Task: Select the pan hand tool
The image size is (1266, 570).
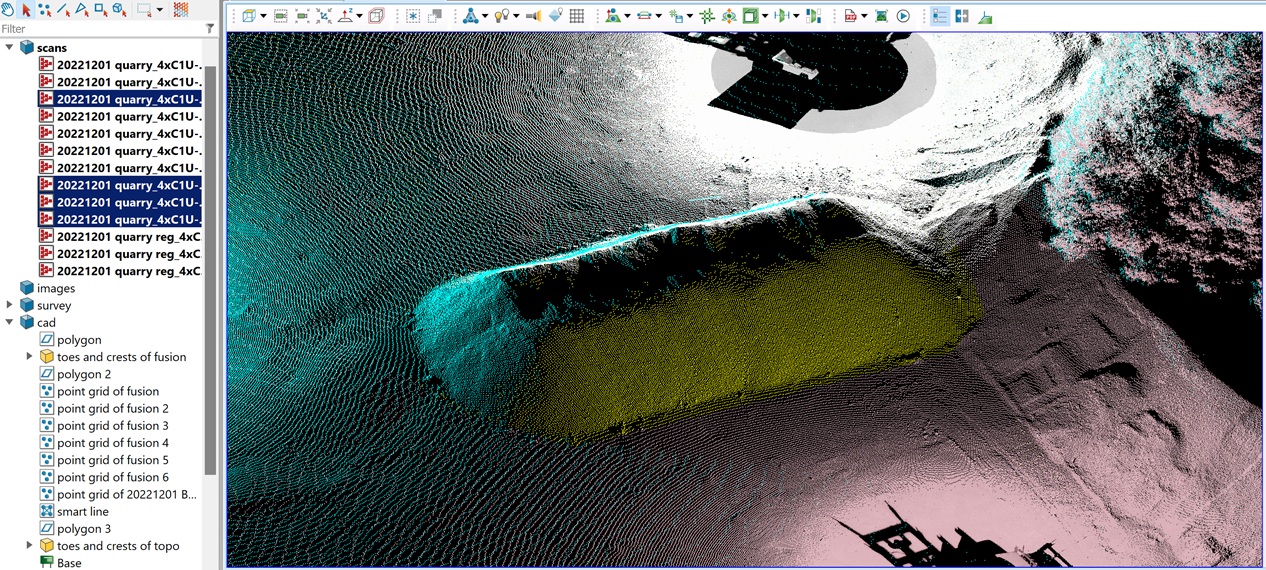Action: click(x=8, y=10)
